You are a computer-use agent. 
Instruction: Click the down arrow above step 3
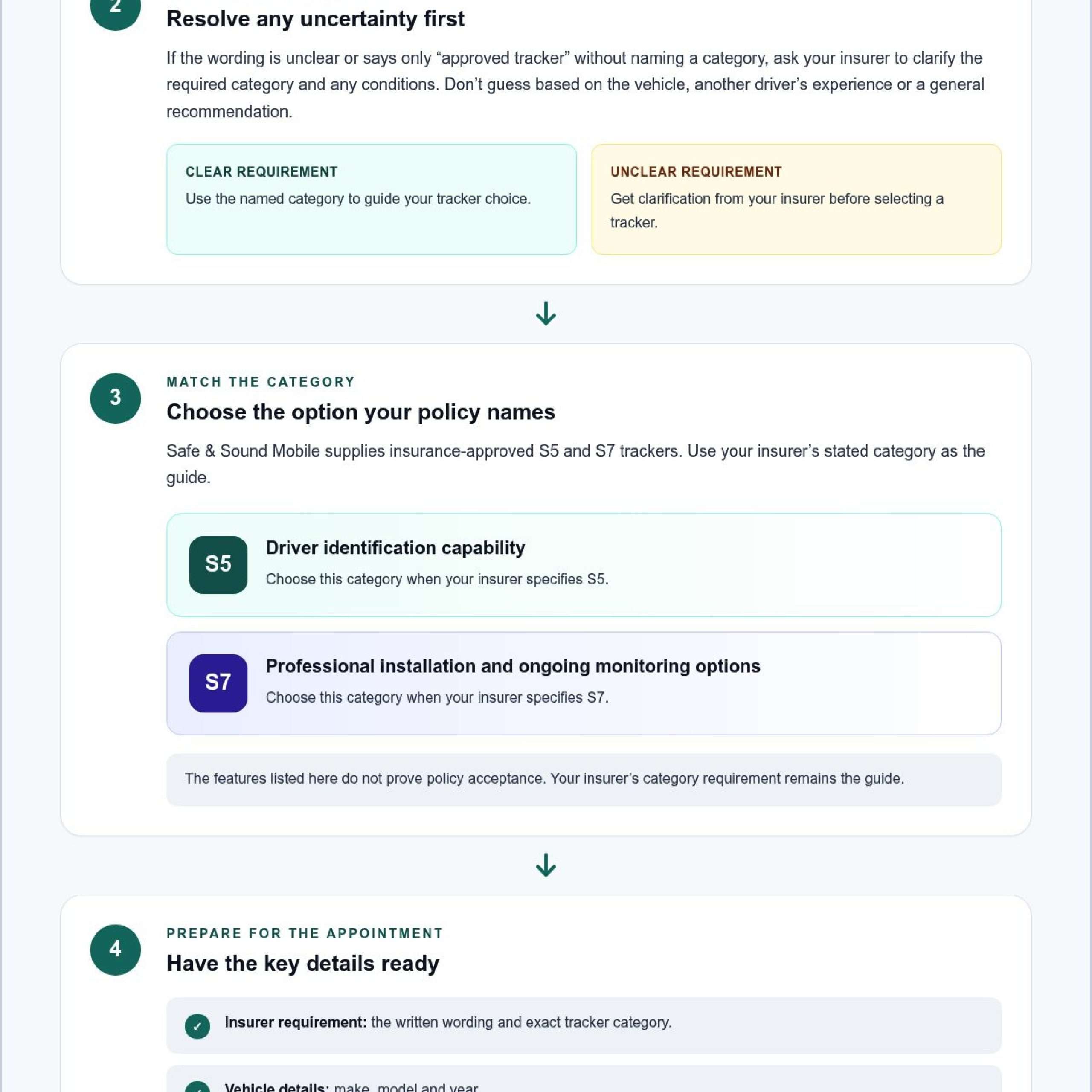pos(546,314)
